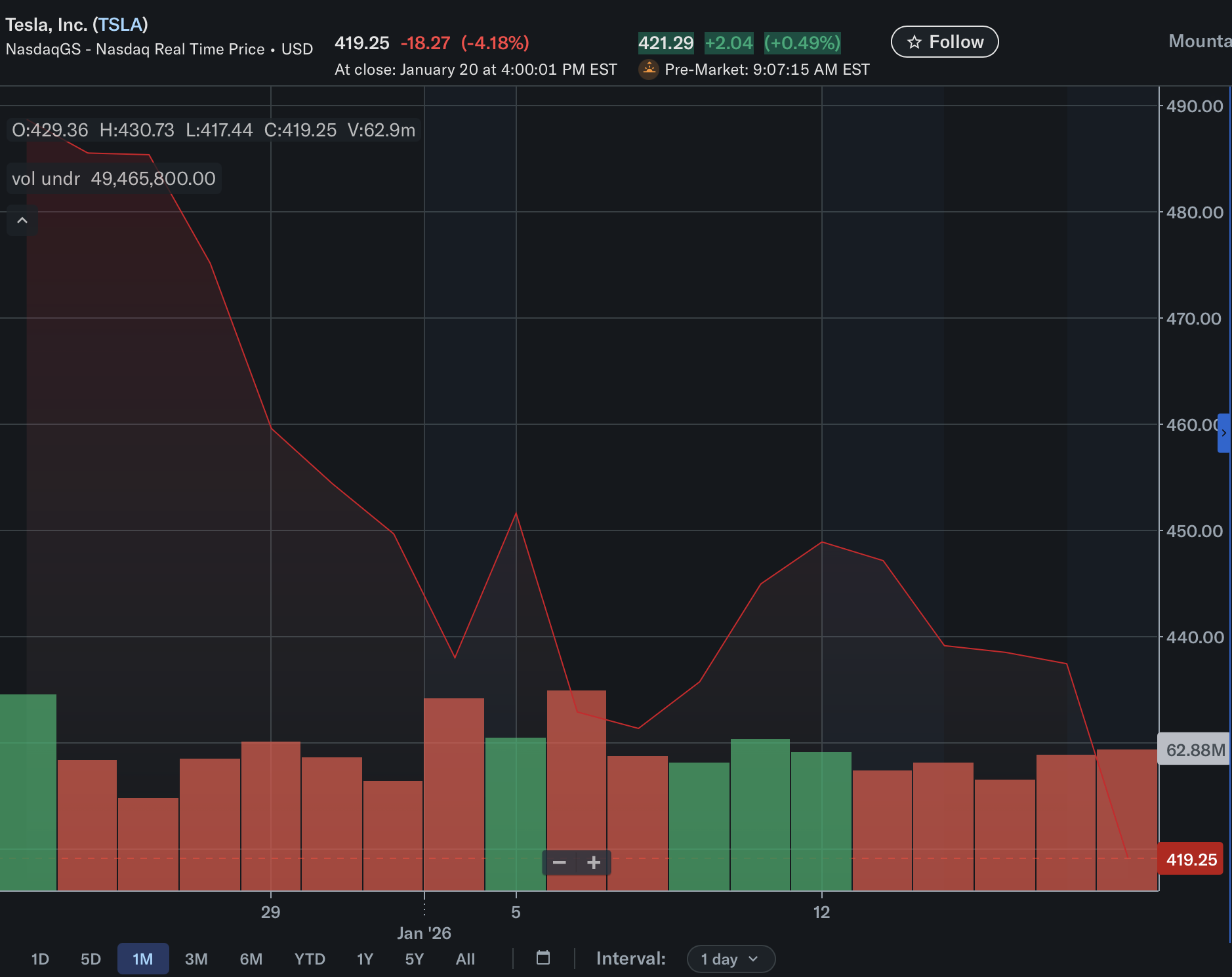
Task: Zoom out with the minus button
Action: (x=559, y=862)
